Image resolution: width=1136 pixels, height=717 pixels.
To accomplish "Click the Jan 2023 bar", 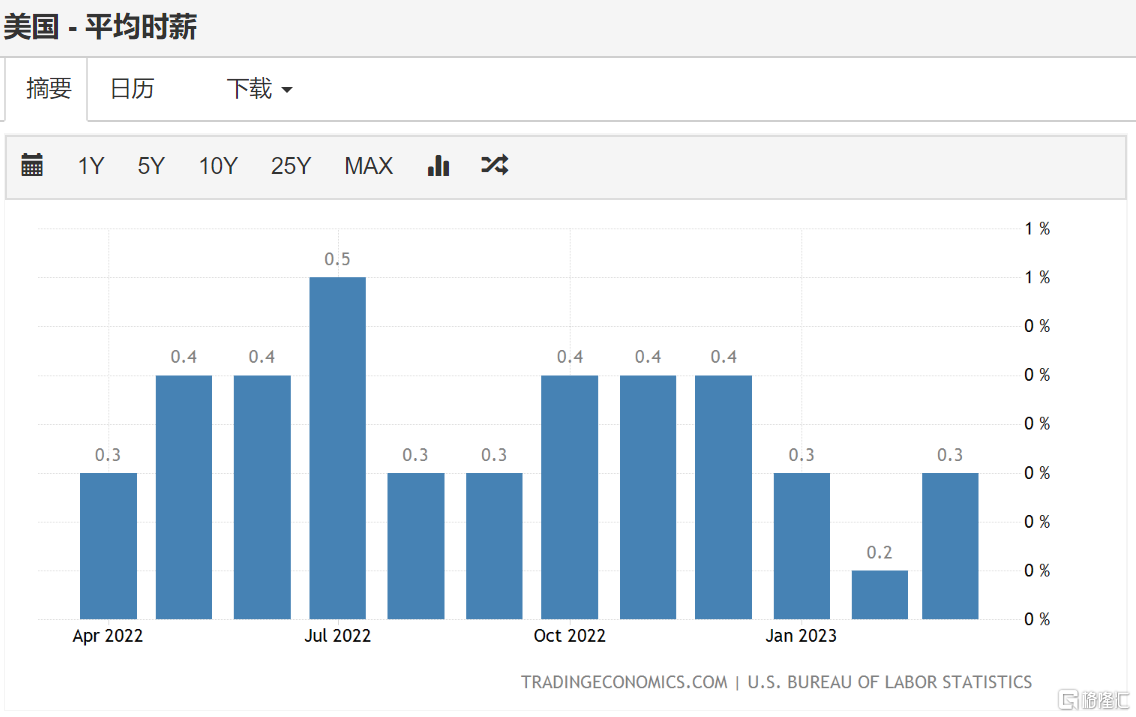I will click(802, 546).
